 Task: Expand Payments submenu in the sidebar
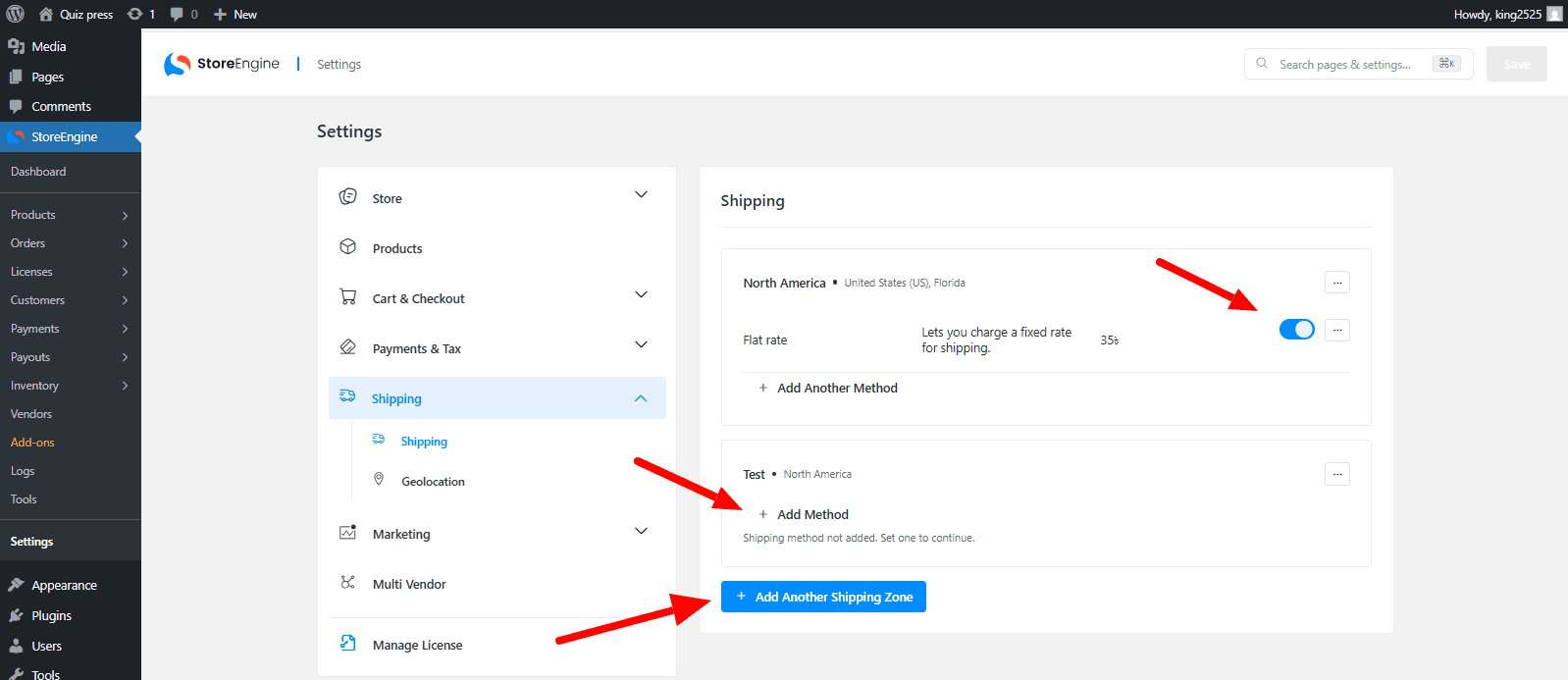coord(71,329)
